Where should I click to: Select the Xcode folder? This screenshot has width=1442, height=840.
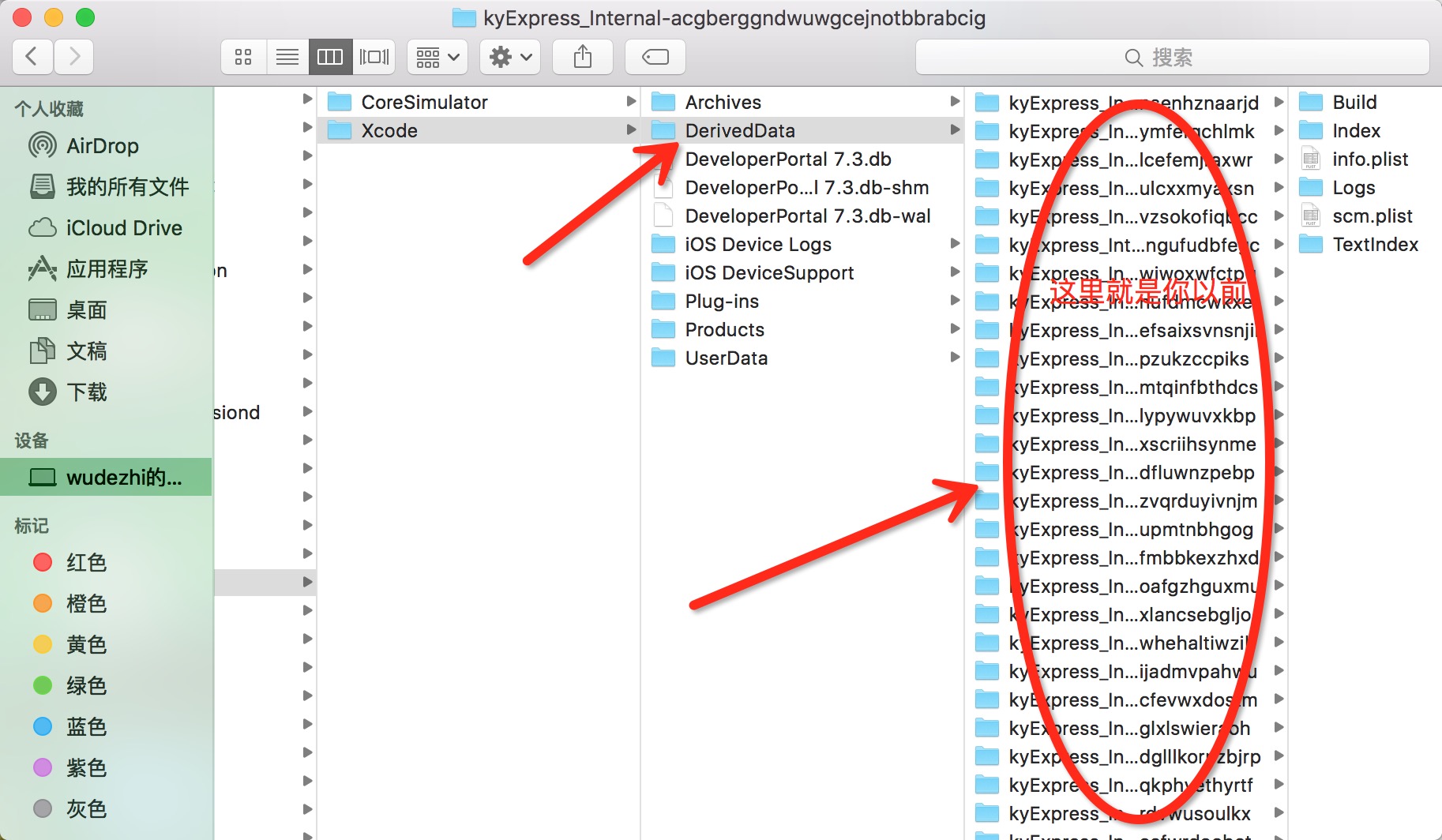479,130
